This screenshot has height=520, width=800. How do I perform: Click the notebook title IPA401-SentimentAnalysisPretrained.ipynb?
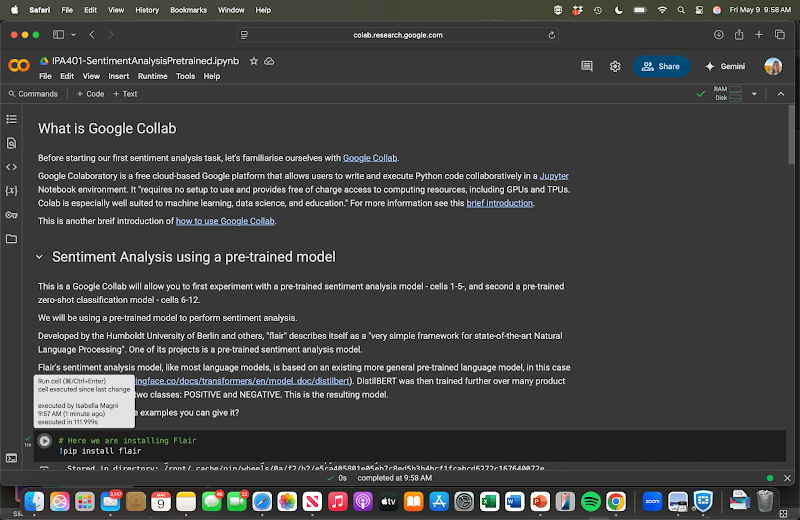coord(145,61)
